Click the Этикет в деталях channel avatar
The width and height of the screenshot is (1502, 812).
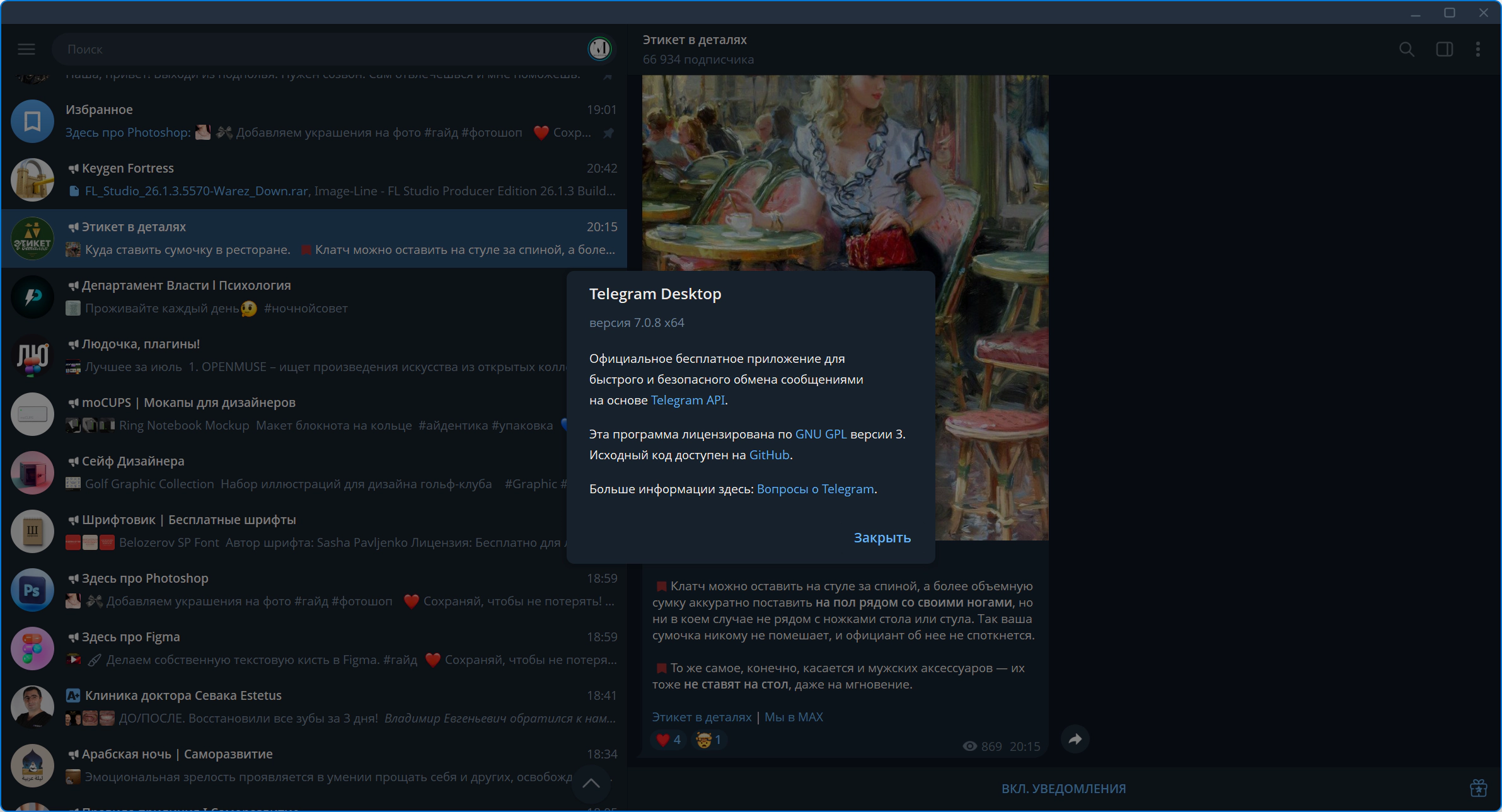(x=33, y=238)
